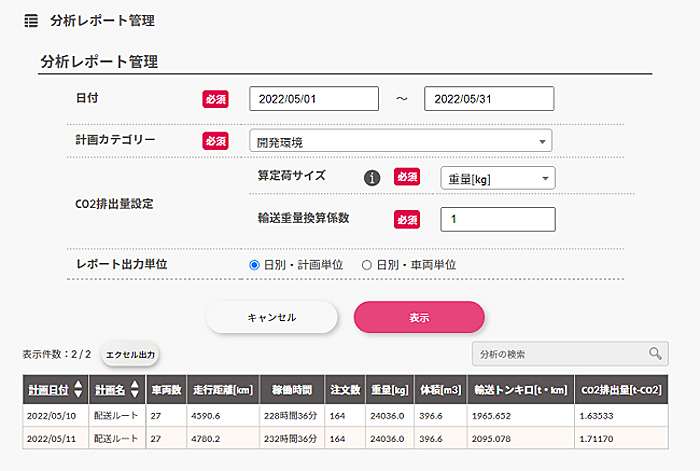Open 算定荷サイズ dropdown showing 重量[kg]
The width and height of the screenshot is (700, 471).
(x=498, y=178)
